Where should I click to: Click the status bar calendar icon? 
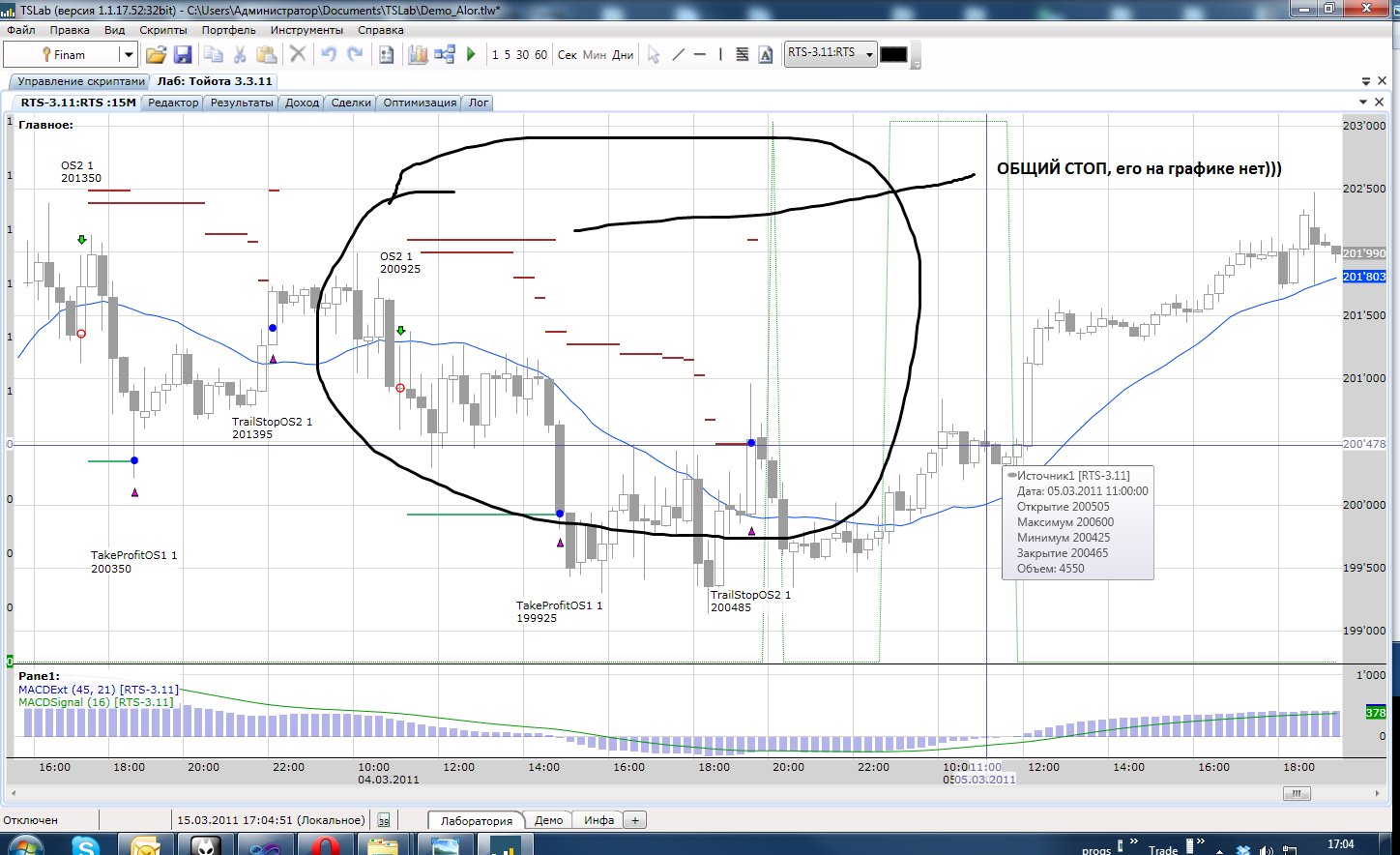click(384, 820)
